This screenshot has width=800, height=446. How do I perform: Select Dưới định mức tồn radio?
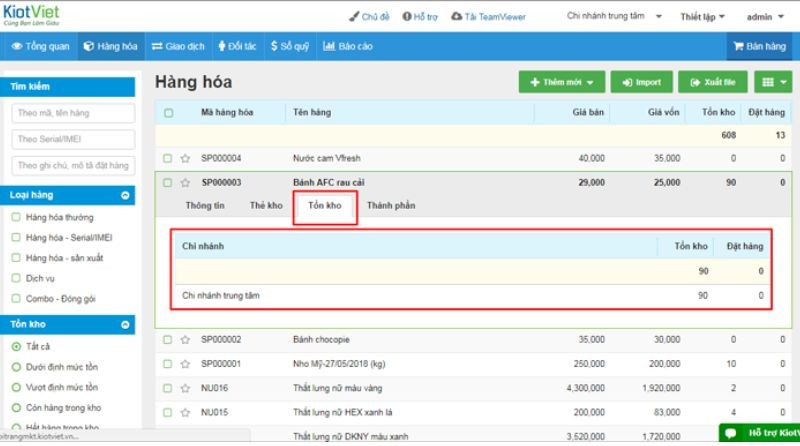click(x=16, y=367)
